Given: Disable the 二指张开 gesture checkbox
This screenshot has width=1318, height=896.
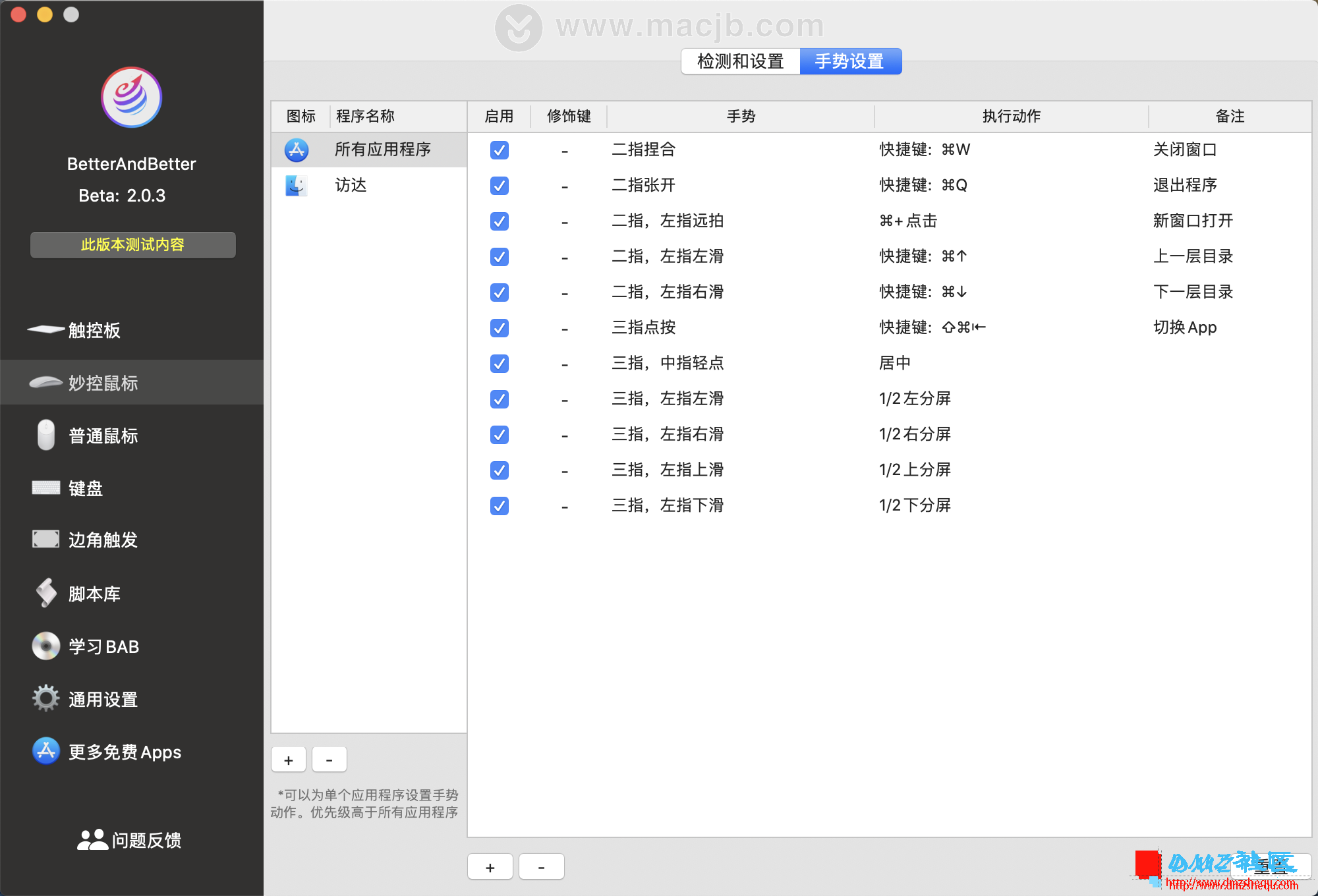Looking at the screenshot, I should (500, 186).
